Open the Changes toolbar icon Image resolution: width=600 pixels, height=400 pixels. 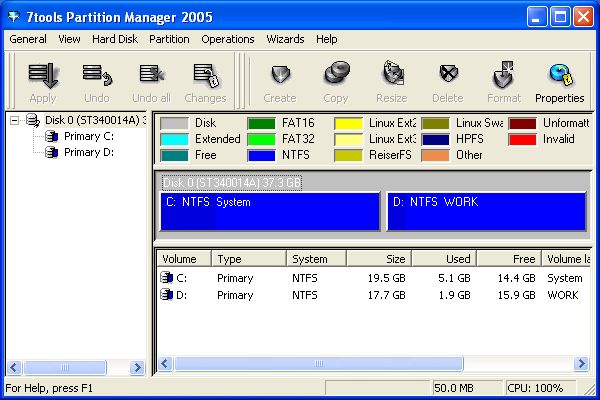click(x=205, y=80)
